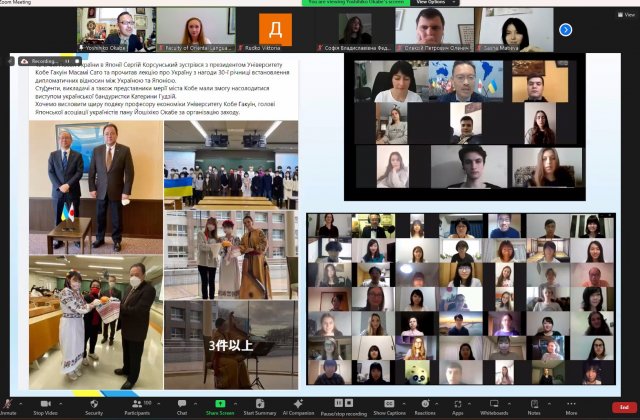Click the red End button
Viewport: 640px width, 420px height.
624,404
